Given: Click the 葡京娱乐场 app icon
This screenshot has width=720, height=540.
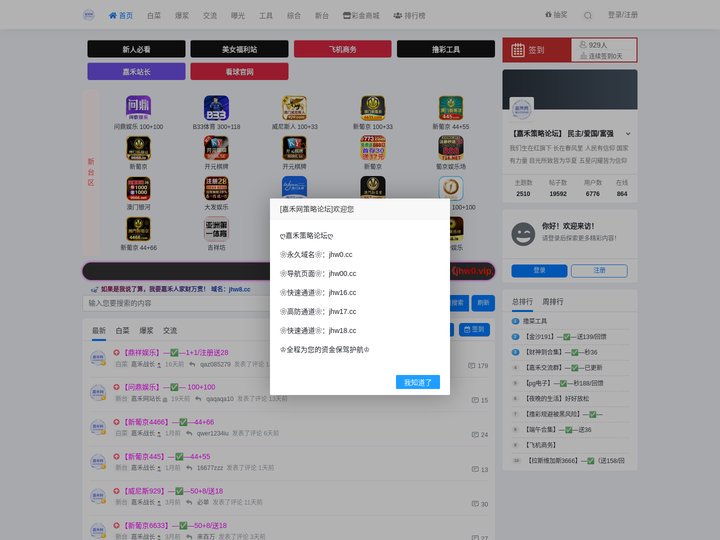Looking at the screenshot, I should [x=451, y=148].
